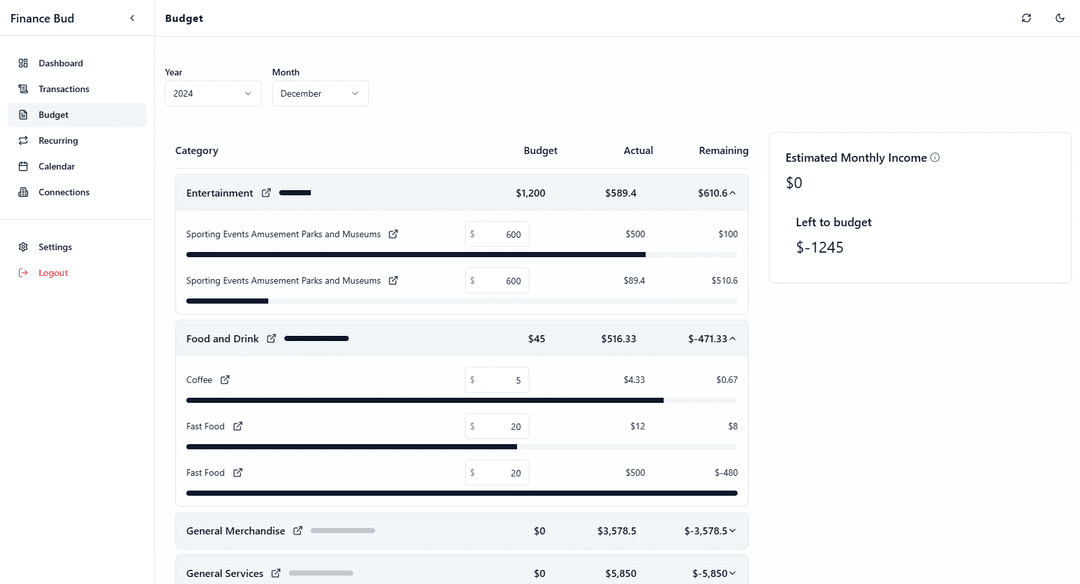
Task: Collapse the Entertainment category chevron
Action: point(732,194)
